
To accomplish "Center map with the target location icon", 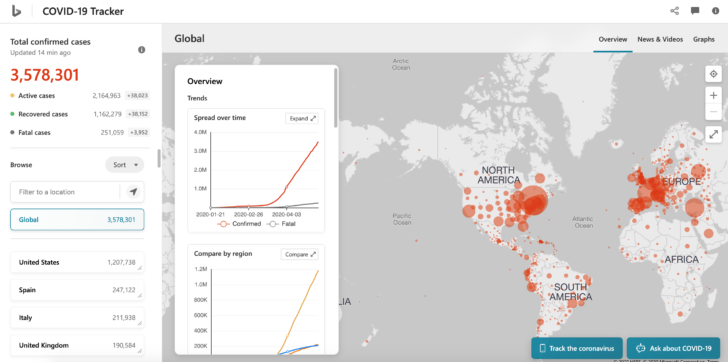I will tap(713, 74).
